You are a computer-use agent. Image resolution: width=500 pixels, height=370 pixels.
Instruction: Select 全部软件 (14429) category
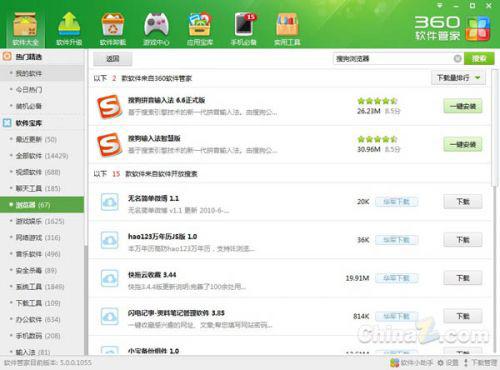point(42,156)
